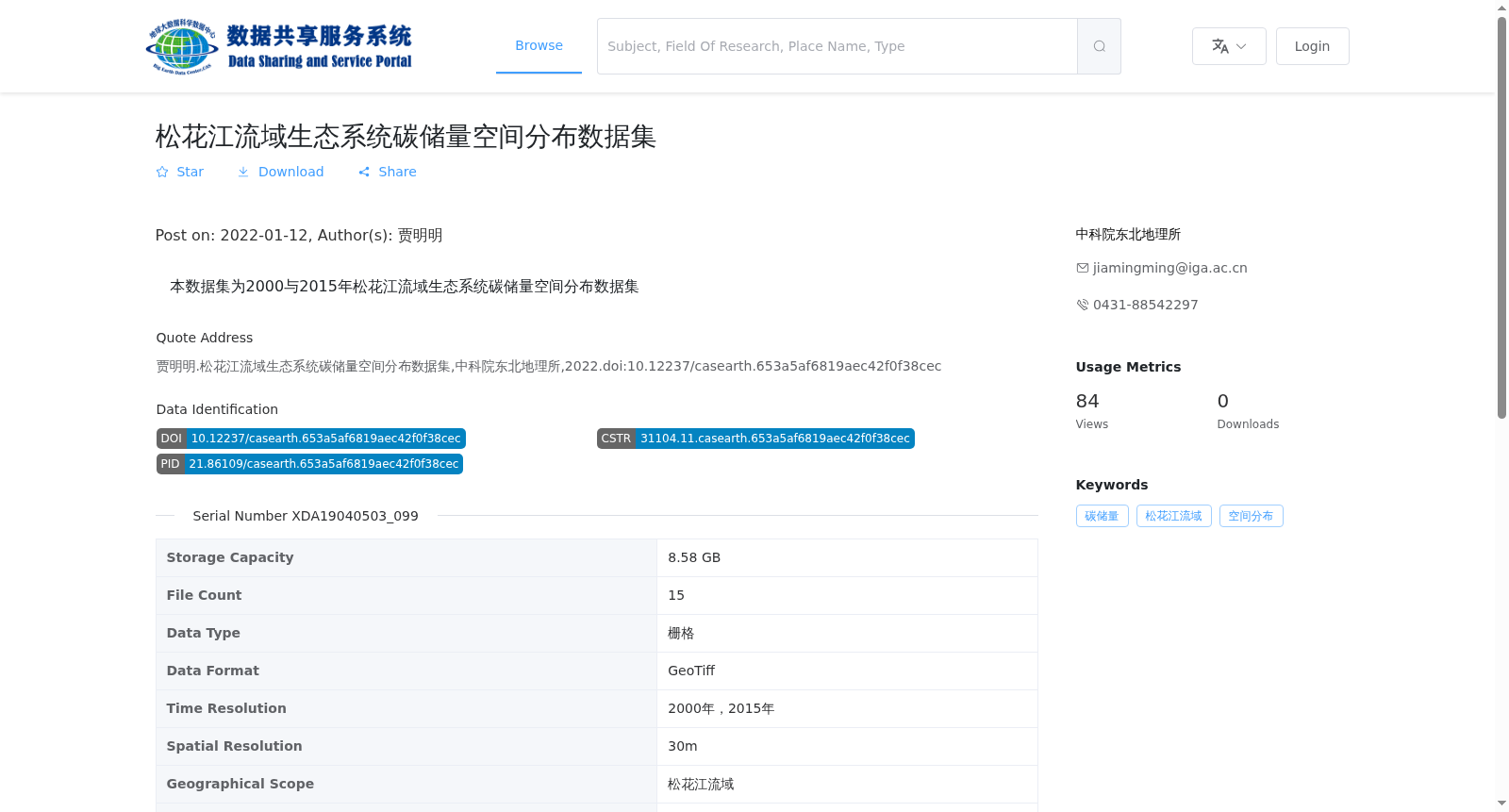1509x812 pixels.
Task: Click the search magnifier icon
Action: (1099, 46)
